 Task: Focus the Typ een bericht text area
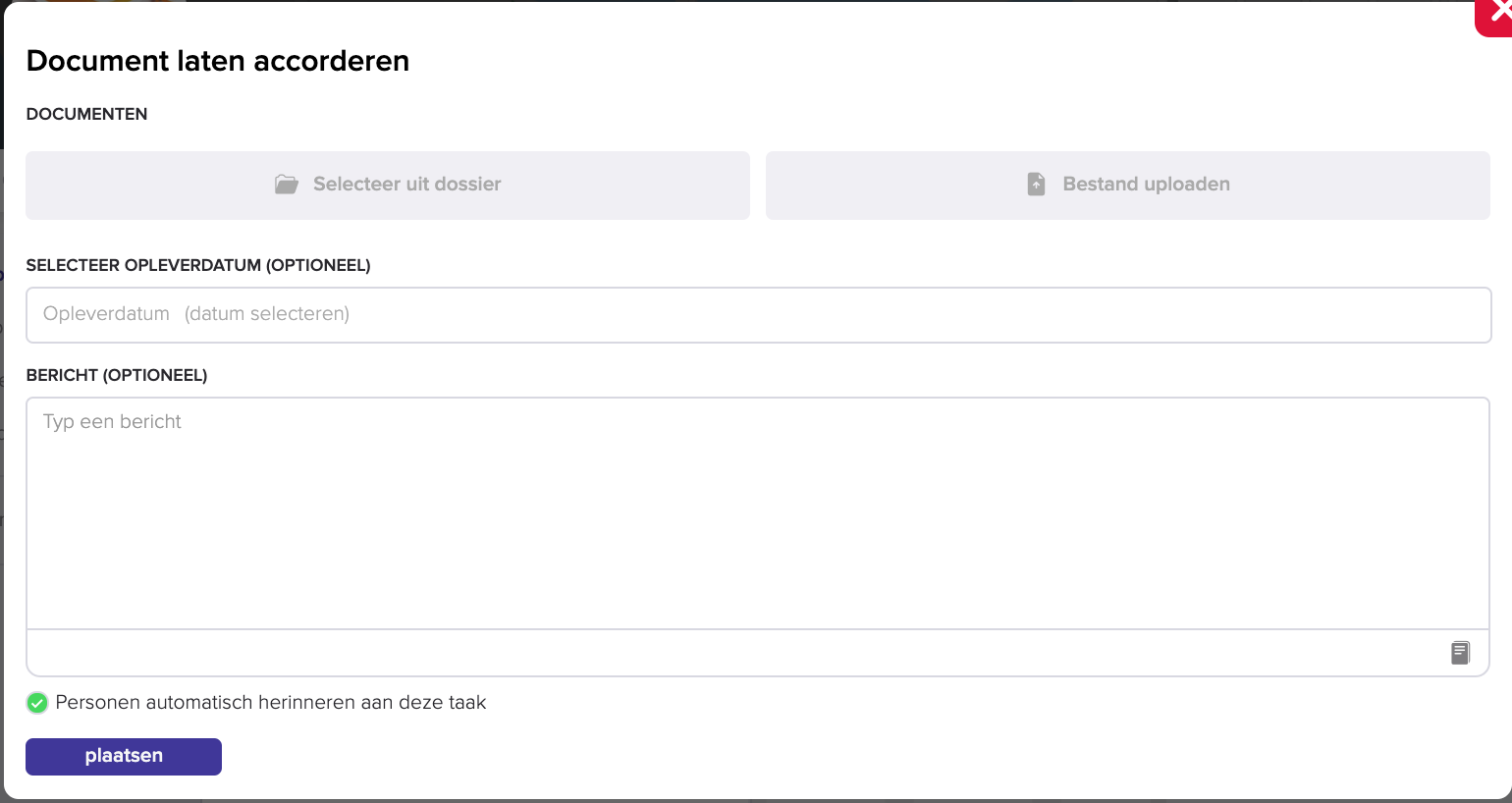pos(758,513)
